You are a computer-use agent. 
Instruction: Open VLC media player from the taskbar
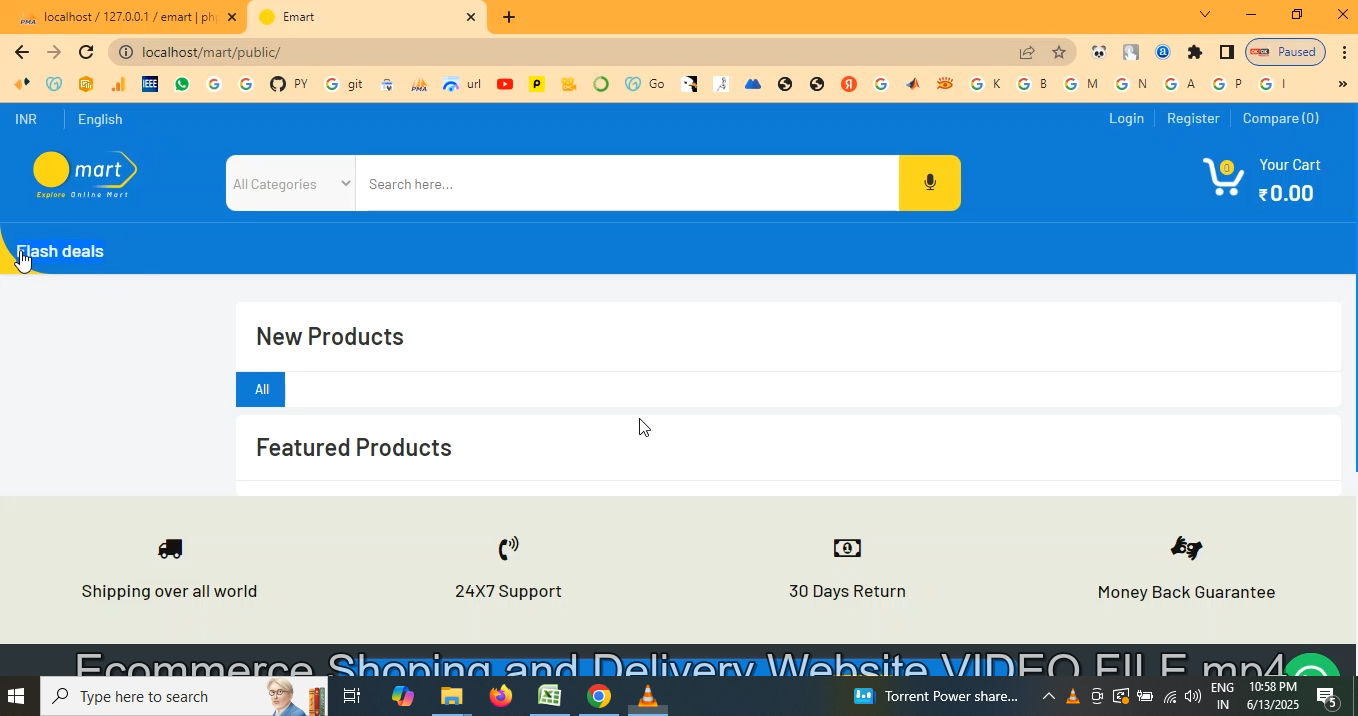[648, 696]
